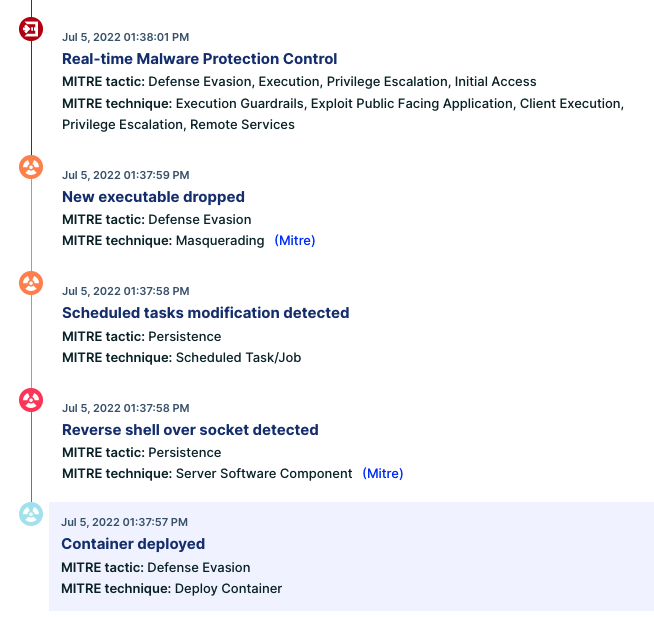The width and height of the screenshot is (654, 617).
Task: Click the Scheduled Task/Job technique text
Action: click(x=238, y=358)
